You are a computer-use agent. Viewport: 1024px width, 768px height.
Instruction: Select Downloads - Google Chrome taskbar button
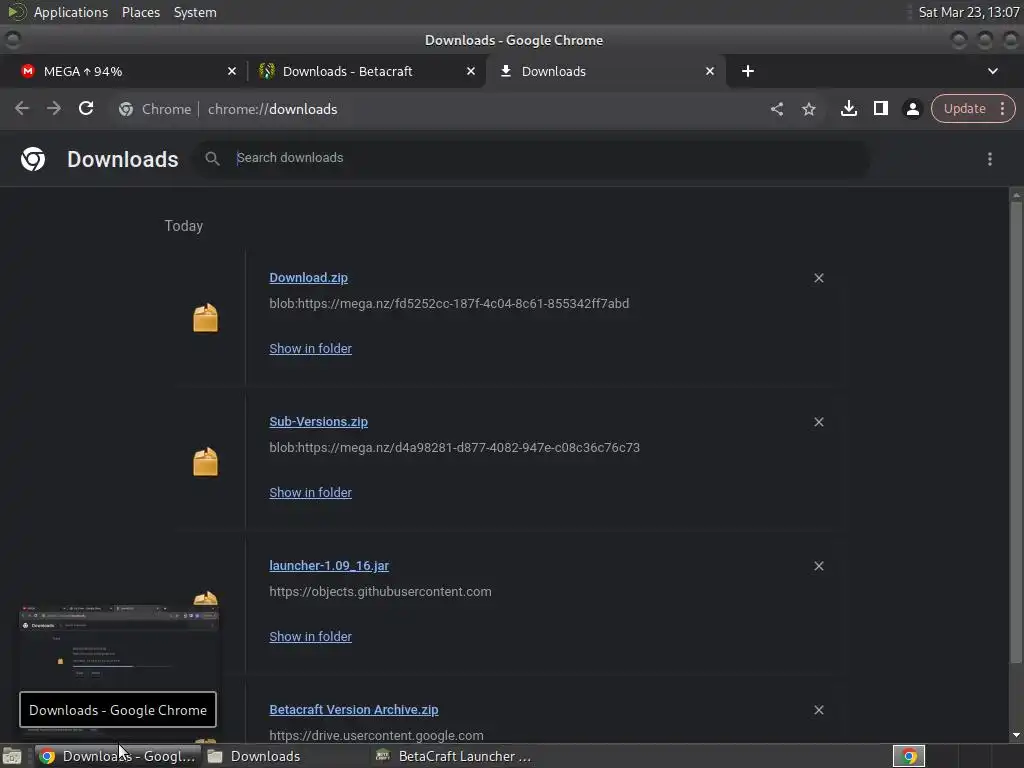[117, 756]
